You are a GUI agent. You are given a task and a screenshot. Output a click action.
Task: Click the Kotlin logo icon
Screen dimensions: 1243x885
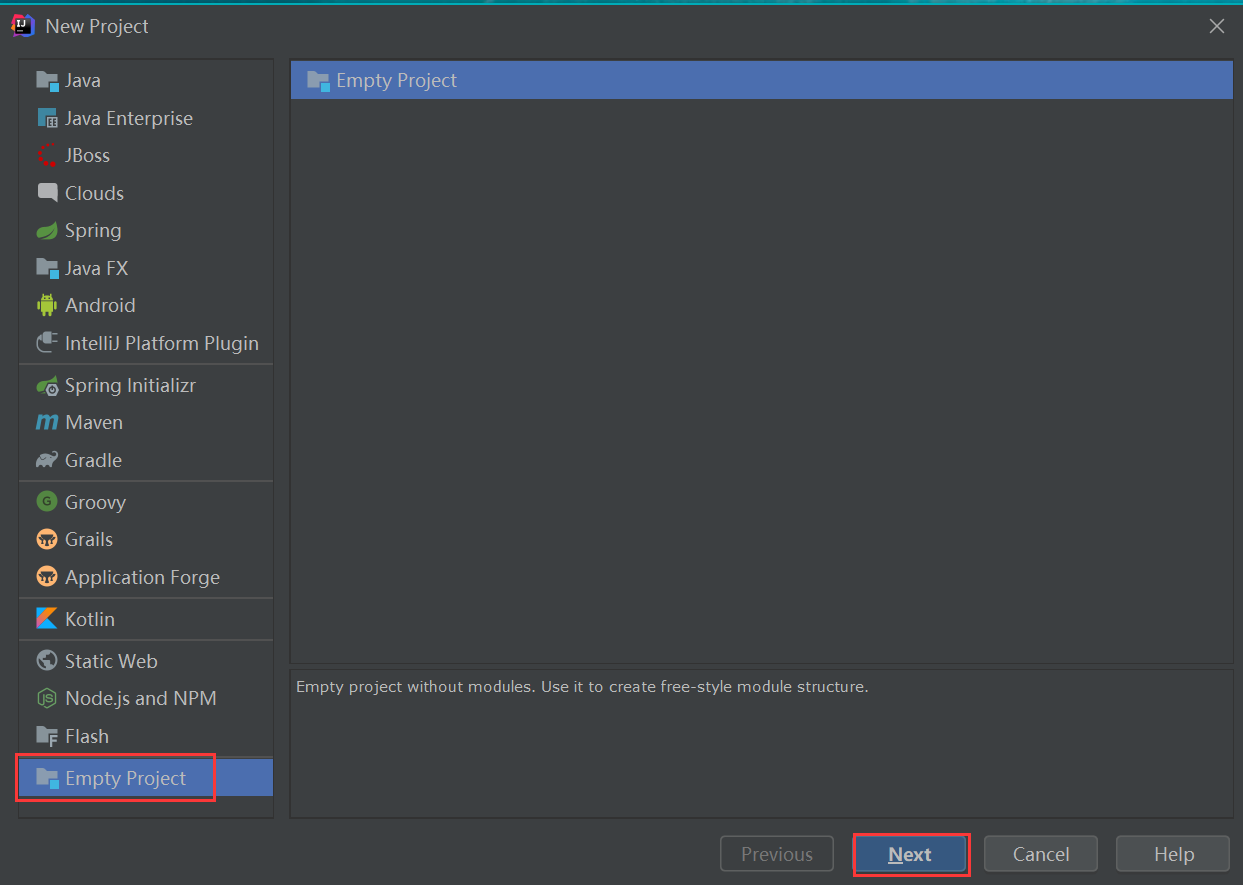(48, 619)
